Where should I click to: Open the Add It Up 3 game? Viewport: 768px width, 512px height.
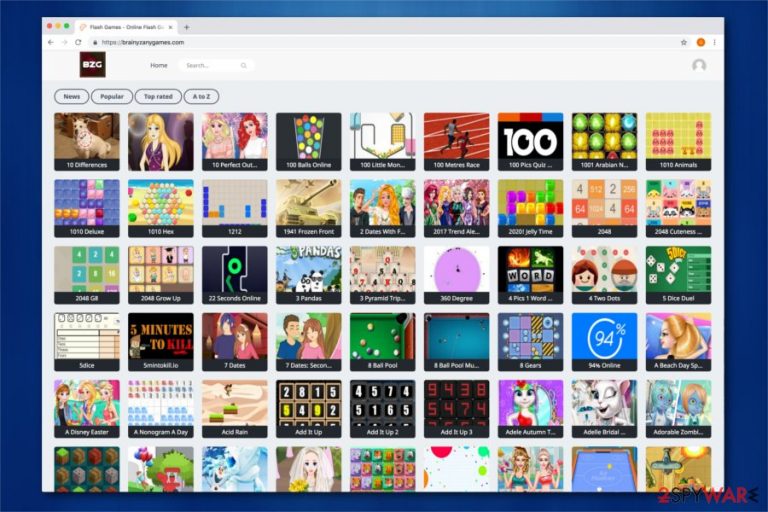pyautogui.click(x=456, y=409)
